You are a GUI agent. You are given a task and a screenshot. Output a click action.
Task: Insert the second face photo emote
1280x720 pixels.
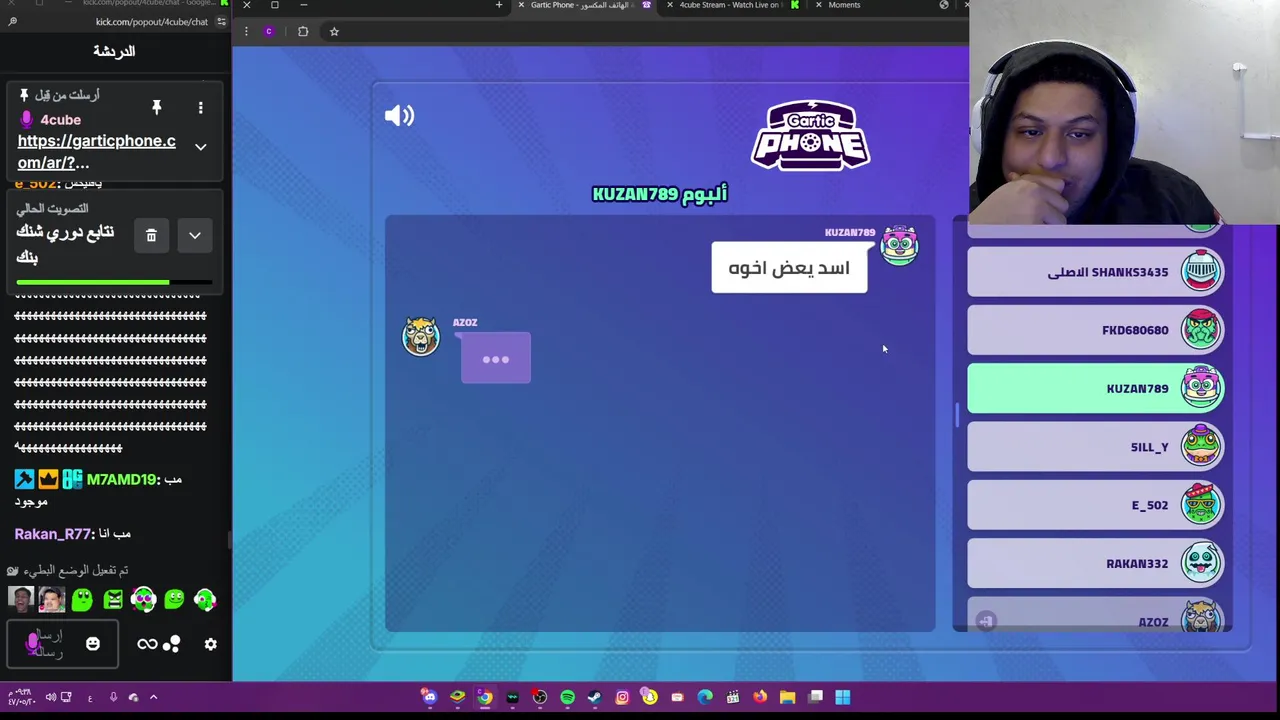coord(52,599)
